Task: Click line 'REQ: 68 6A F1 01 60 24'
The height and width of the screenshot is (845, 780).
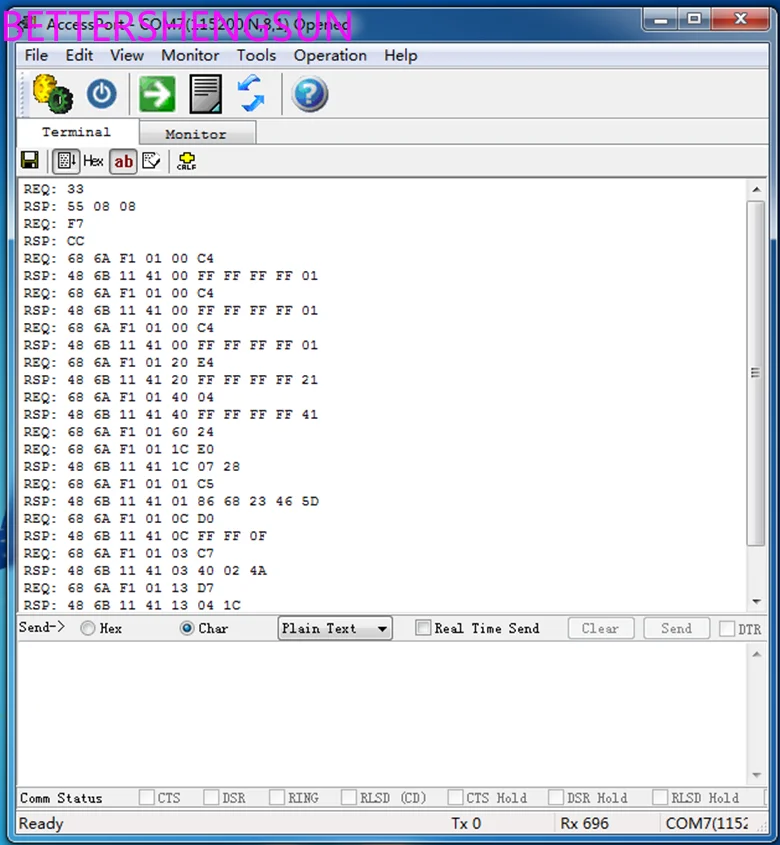Action: click(x=119, y=432)
